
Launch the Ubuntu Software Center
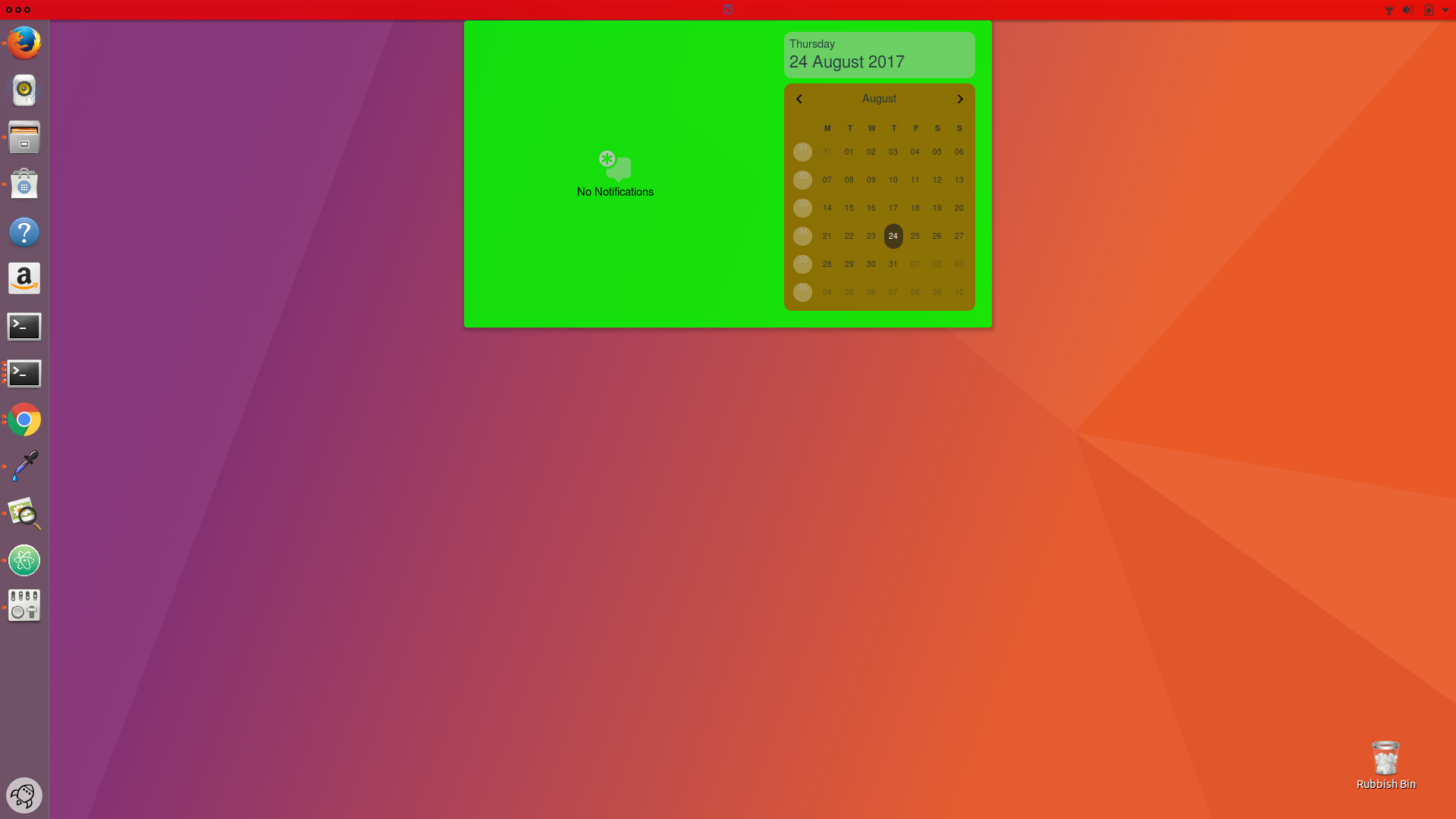tap(24, 185)
